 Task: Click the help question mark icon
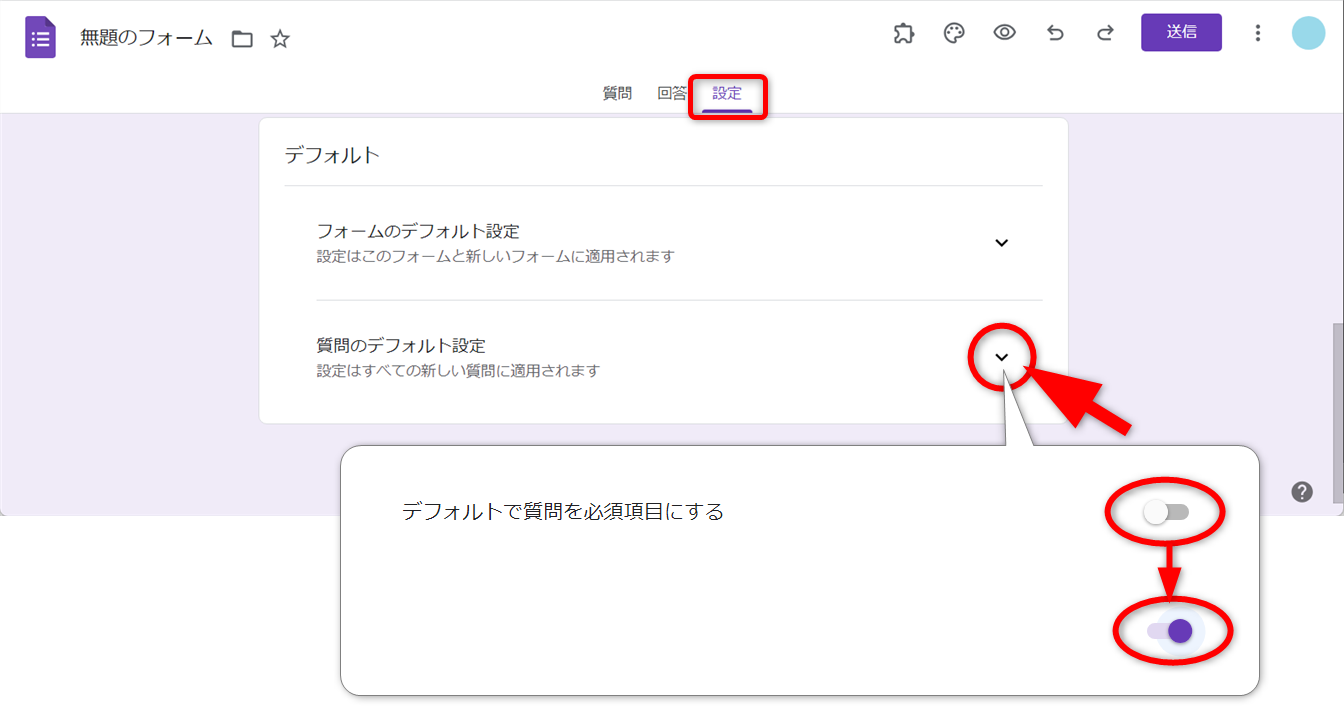tap(1302, 491)
